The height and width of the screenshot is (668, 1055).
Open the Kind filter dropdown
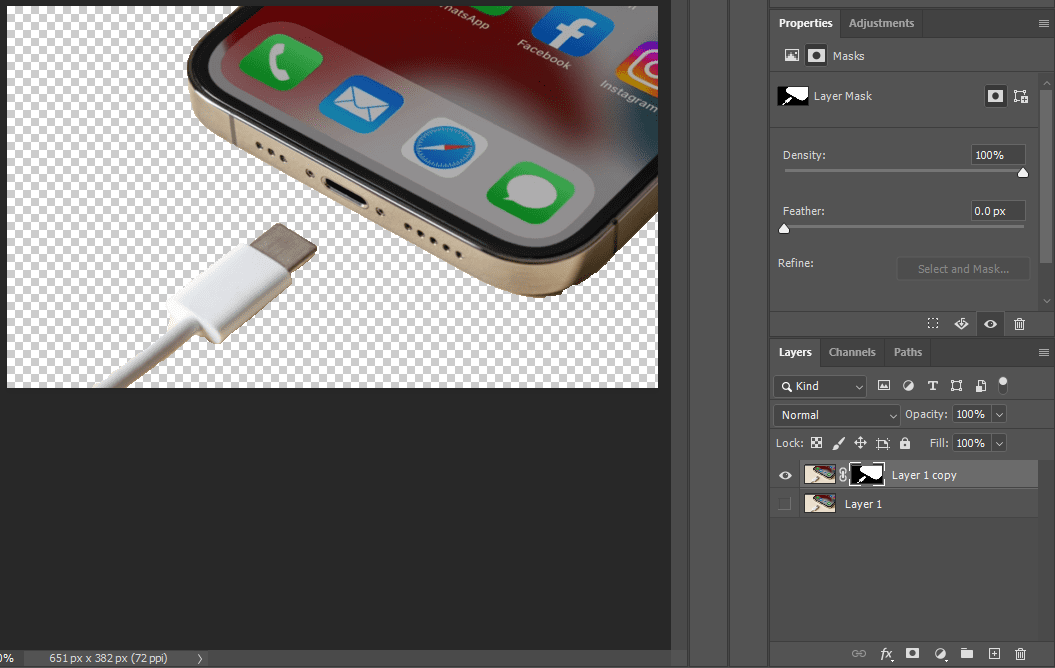point(820,386)
